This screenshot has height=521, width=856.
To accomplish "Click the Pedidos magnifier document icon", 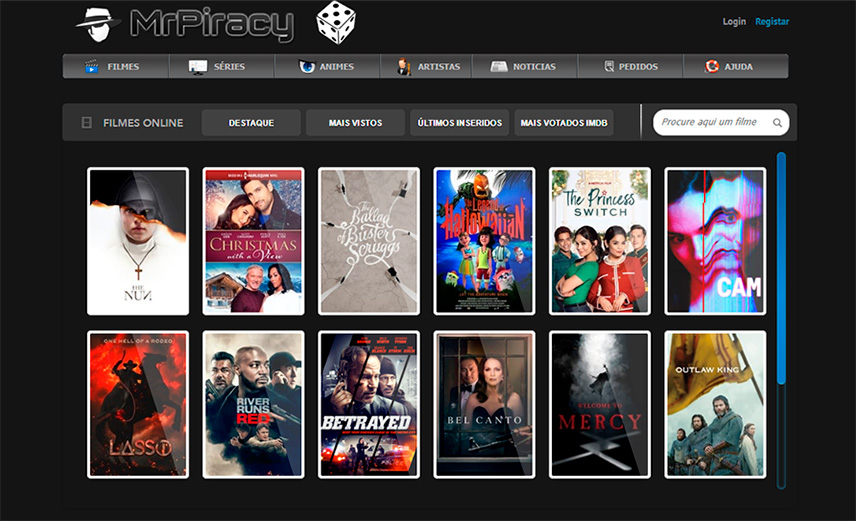I will 609,67.
